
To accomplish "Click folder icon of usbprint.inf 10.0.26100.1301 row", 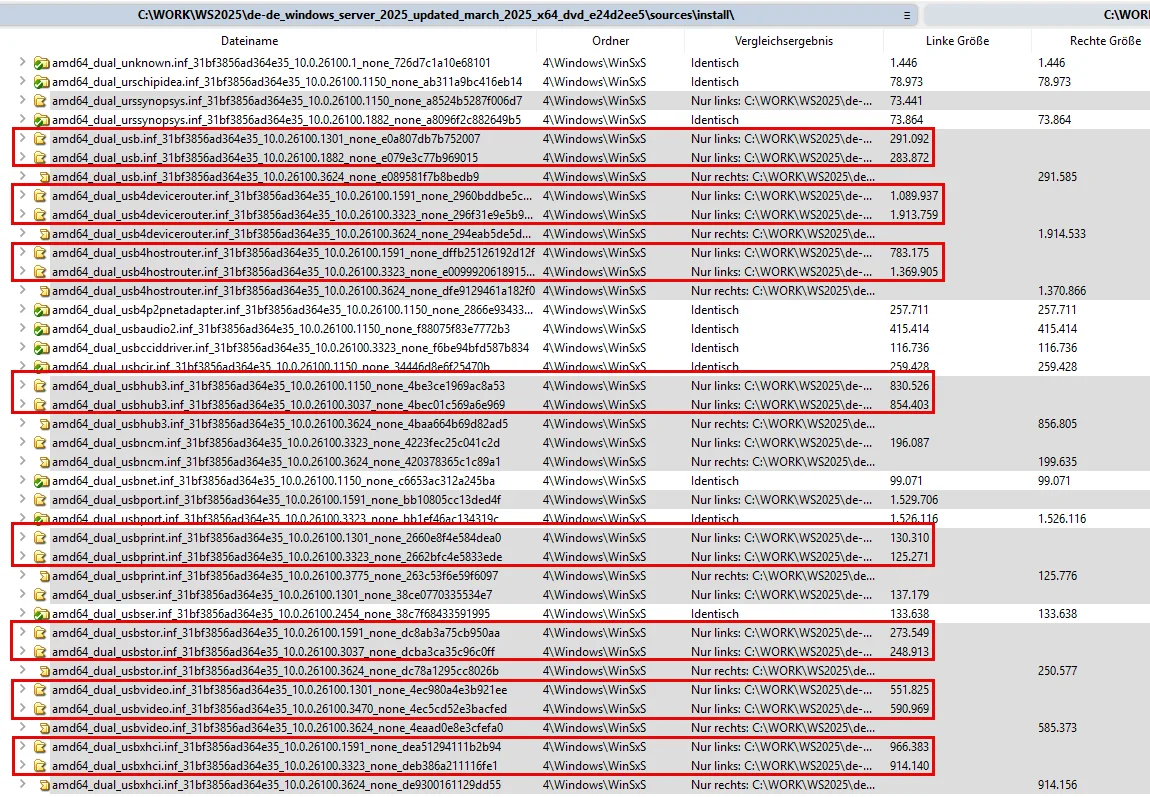I will click(x=40, y=538).
